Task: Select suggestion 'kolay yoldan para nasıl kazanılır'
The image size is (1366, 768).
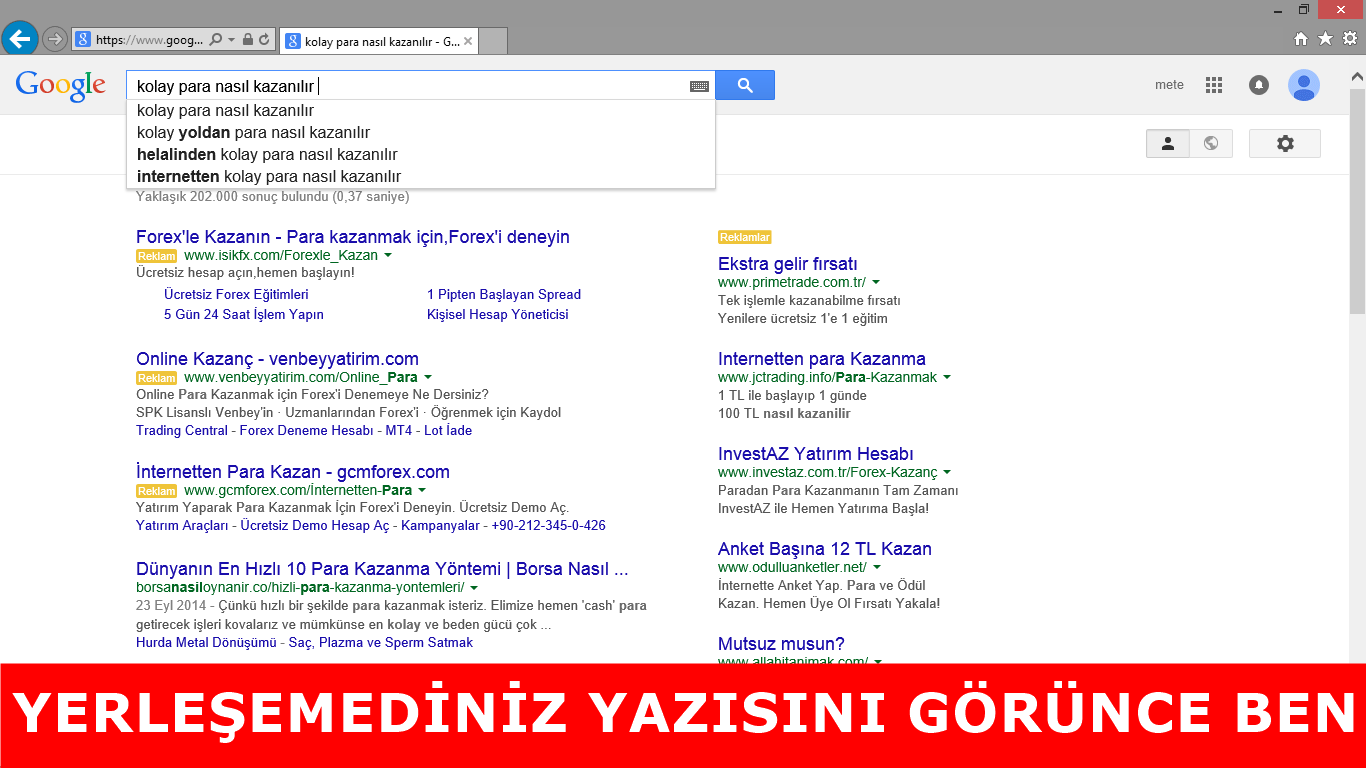Action: pos(421,133)
